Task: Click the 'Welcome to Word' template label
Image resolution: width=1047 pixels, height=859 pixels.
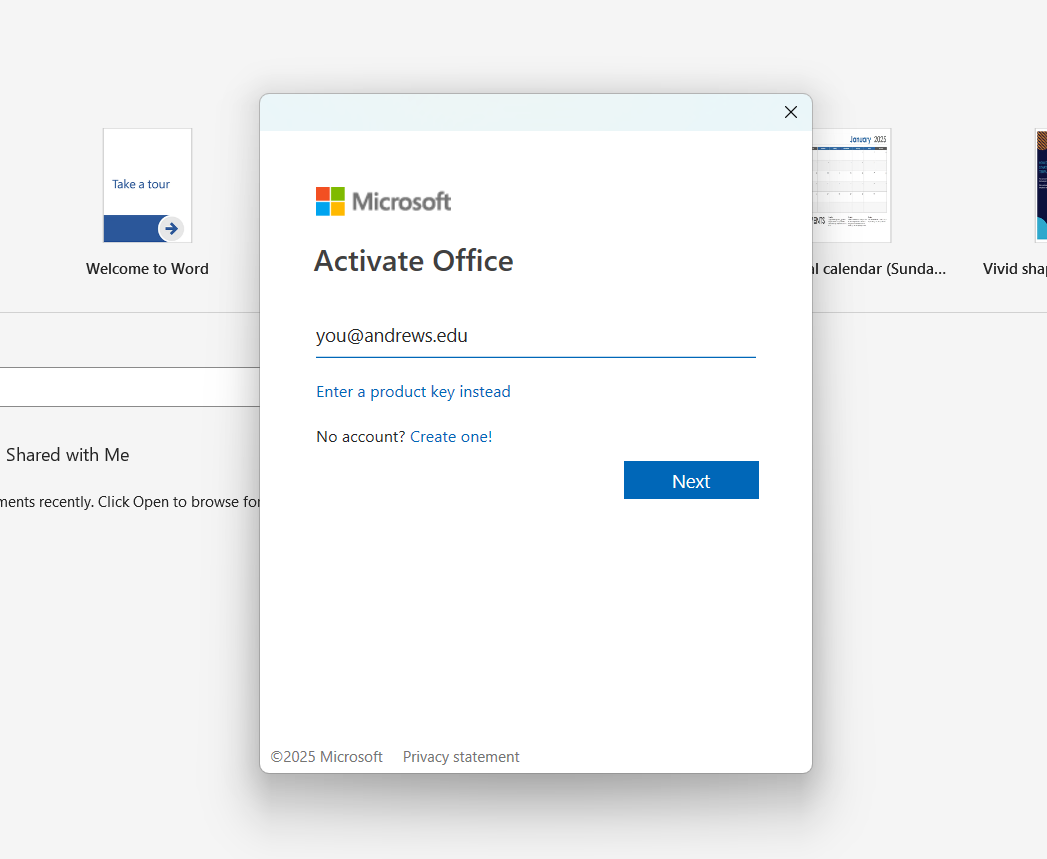Action: [148, 269]
